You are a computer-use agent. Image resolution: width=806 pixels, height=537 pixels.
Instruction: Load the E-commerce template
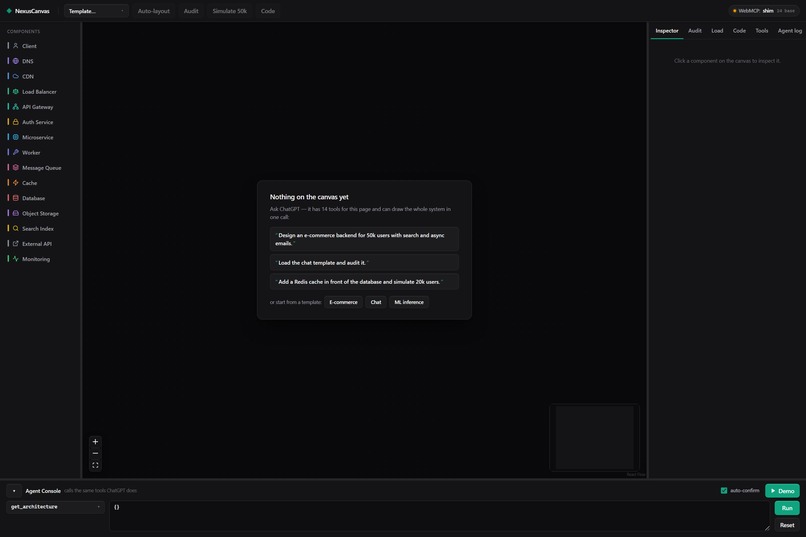pos(343,302)
